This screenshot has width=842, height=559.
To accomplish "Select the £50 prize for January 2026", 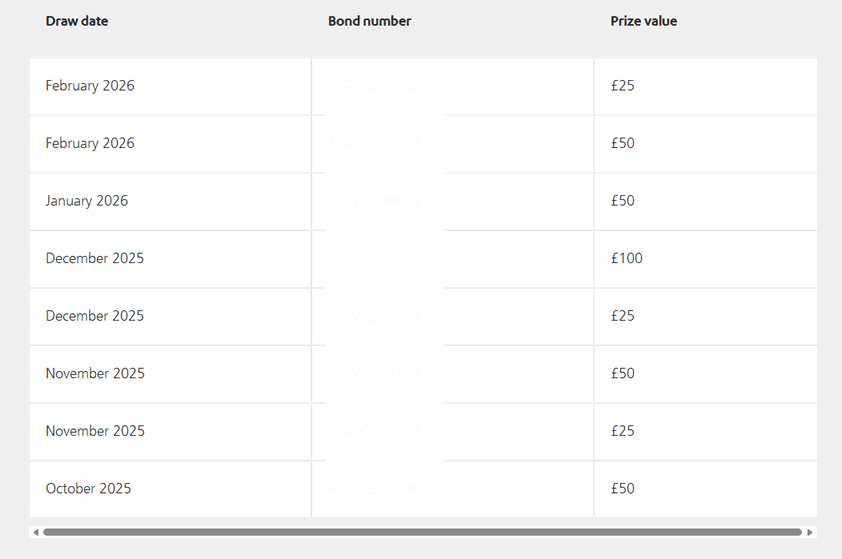I will pyautogui.click(x=623, y=201).
